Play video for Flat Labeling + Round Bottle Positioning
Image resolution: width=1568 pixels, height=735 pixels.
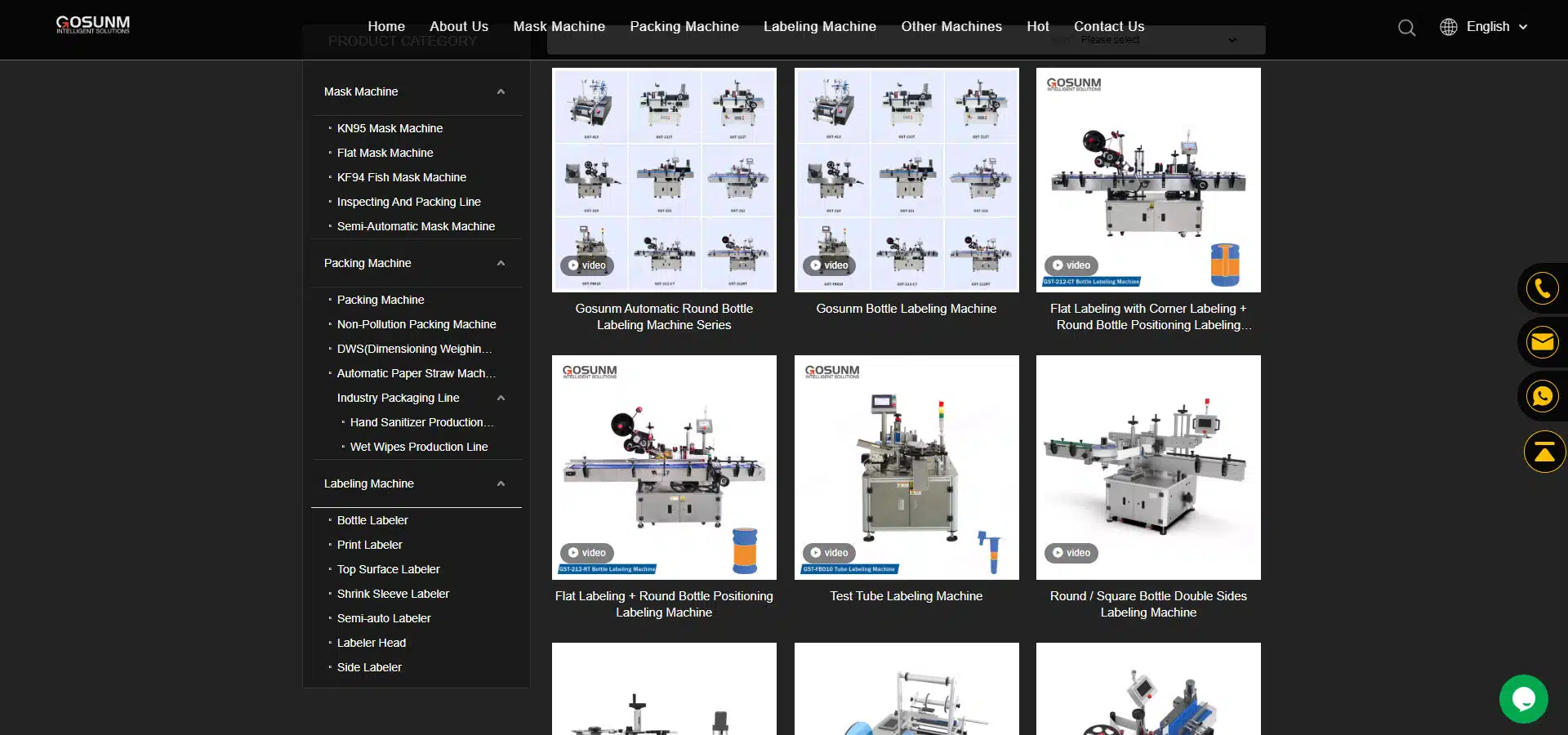[x=587, y=553]
